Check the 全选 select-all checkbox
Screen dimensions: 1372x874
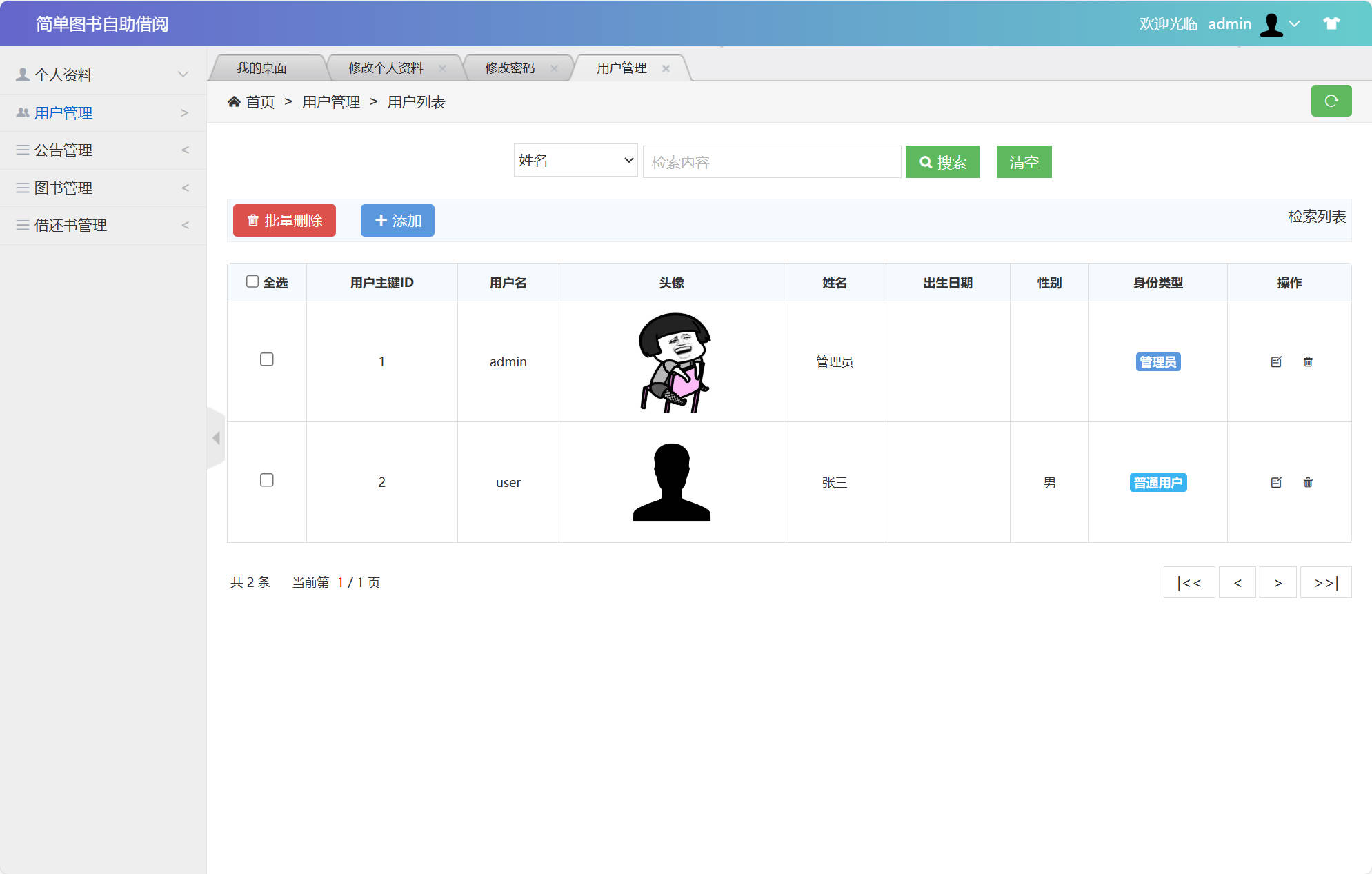pos(252,280)
